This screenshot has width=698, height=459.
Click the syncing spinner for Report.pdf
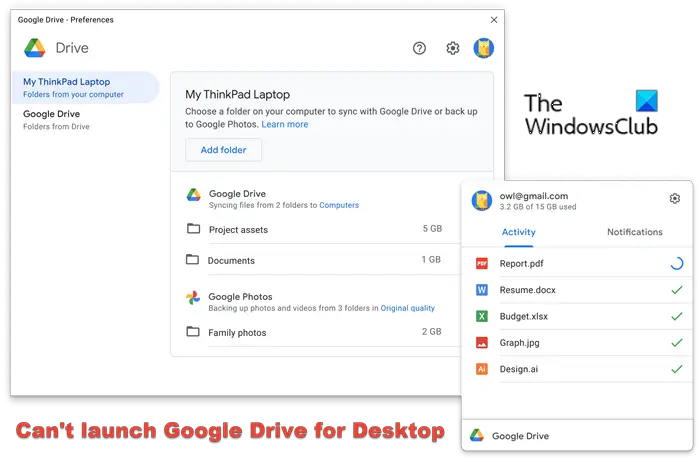(677, 264)
